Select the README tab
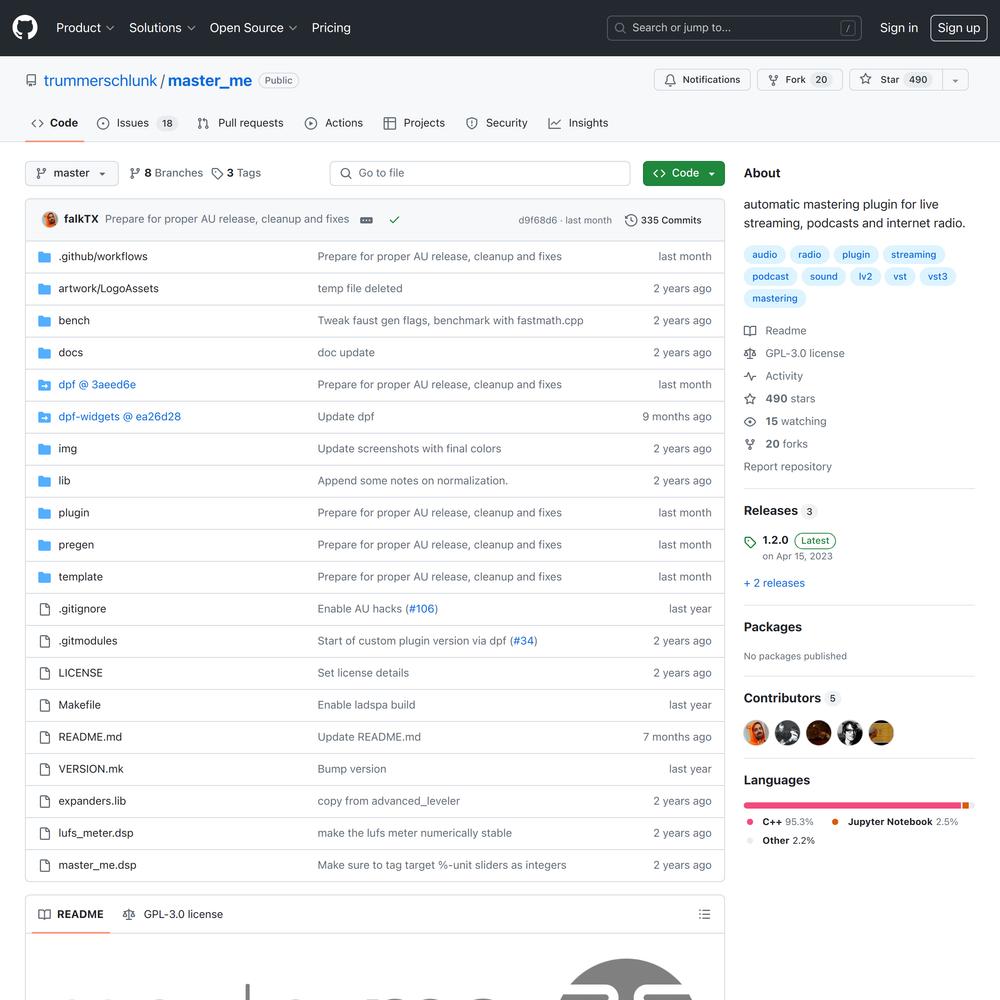Image resolution: width=1000 pixels, height=1000 pixels. pos(71,915)
